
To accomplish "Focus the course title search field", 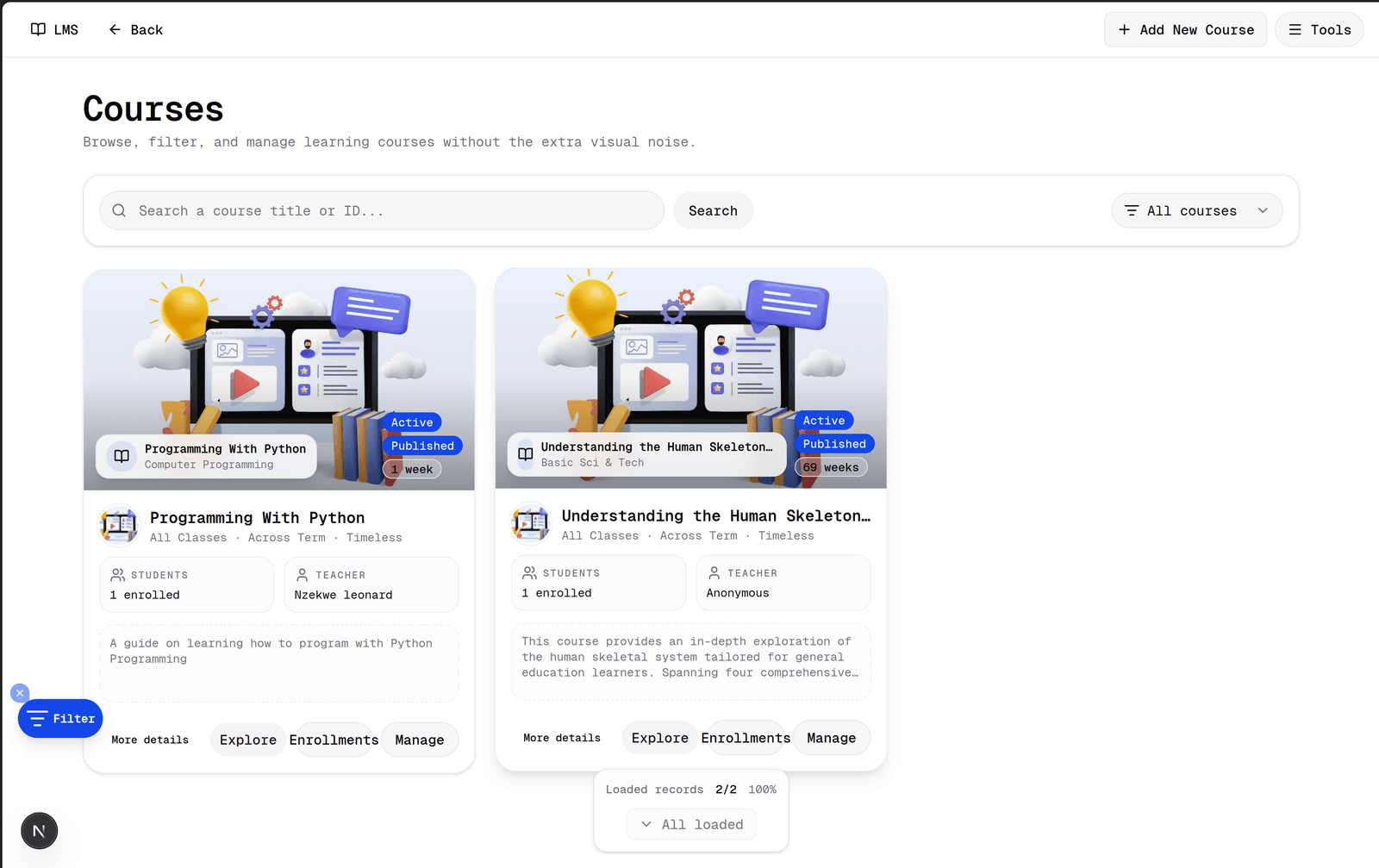I will [382, 210].
